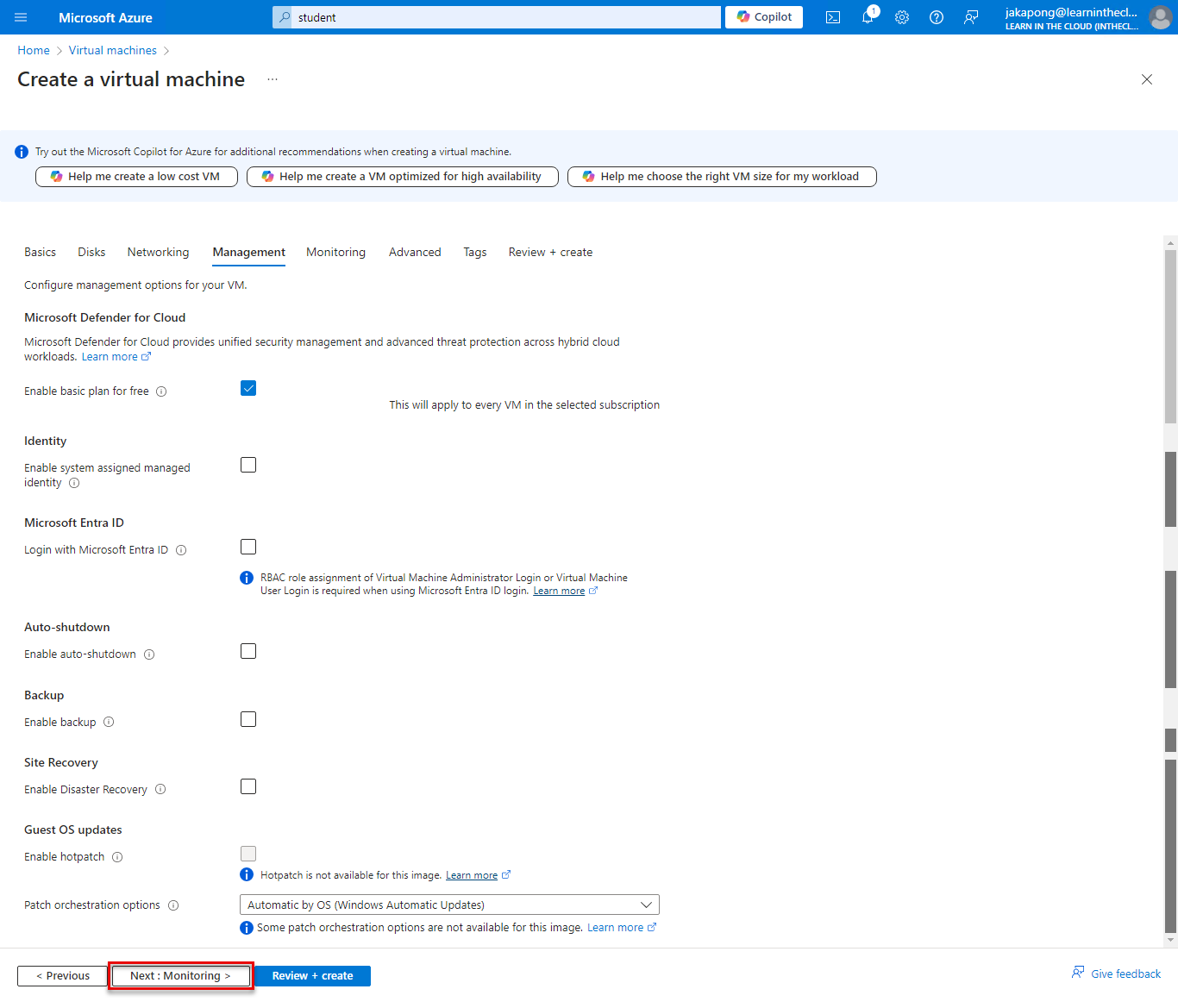This screenshot has height=1008, width=1178.
Task: Click Next : Monitoring button
Action: 180,976
